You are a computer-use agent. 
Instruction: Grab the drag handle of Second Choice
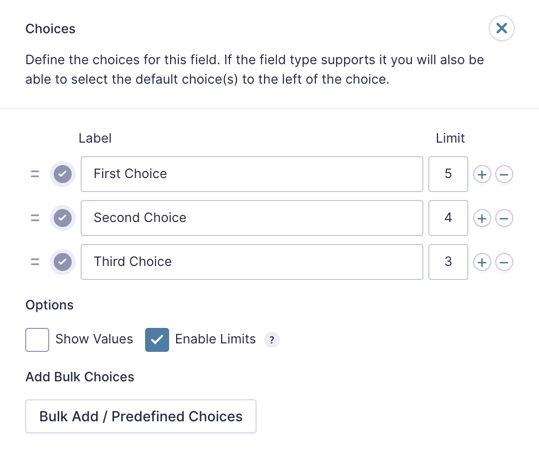[35, 218]
